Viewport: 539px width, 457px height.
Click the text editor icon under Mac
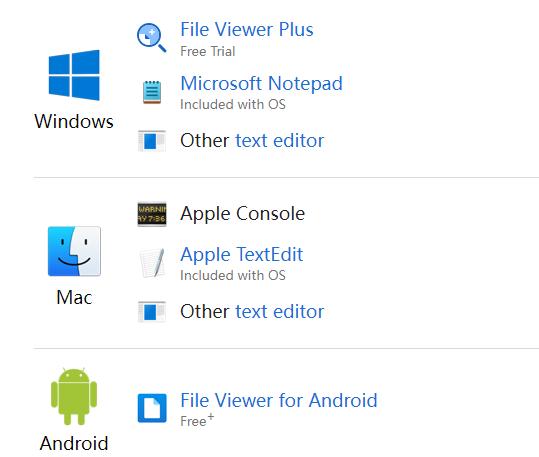(x=152, y=312)
